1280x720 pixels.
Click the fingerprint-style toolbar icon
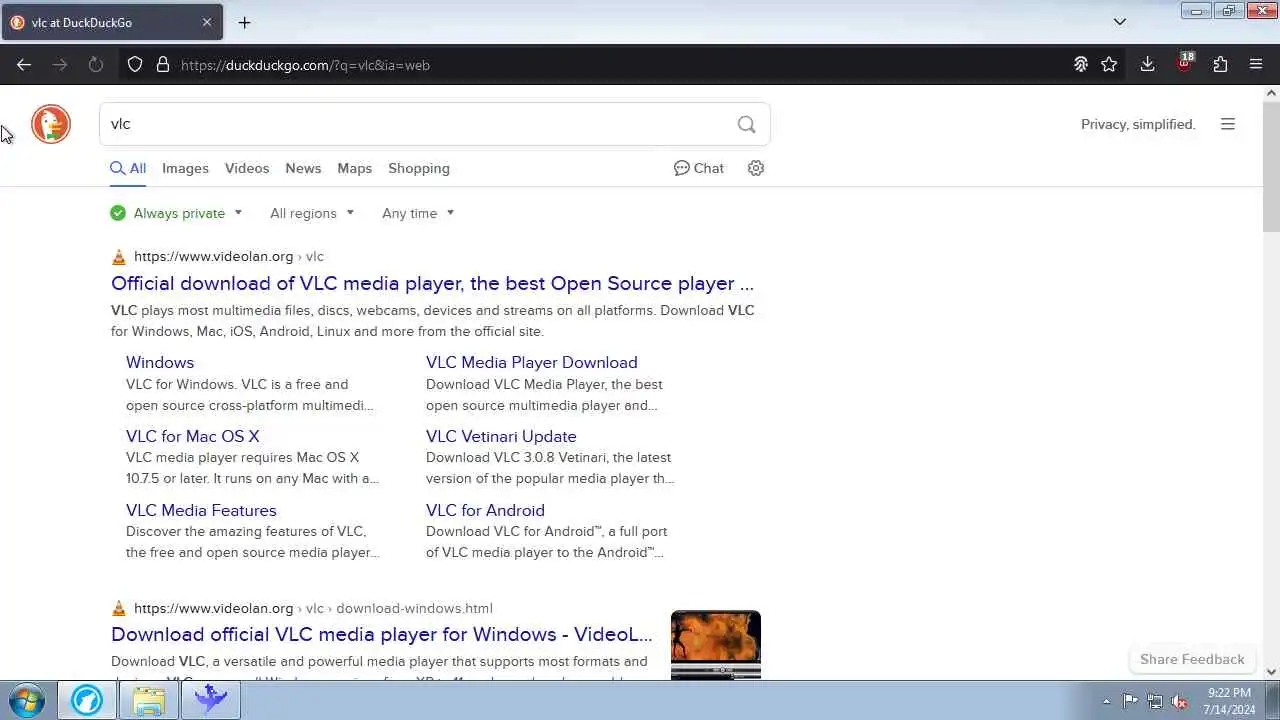[1081, 65]
